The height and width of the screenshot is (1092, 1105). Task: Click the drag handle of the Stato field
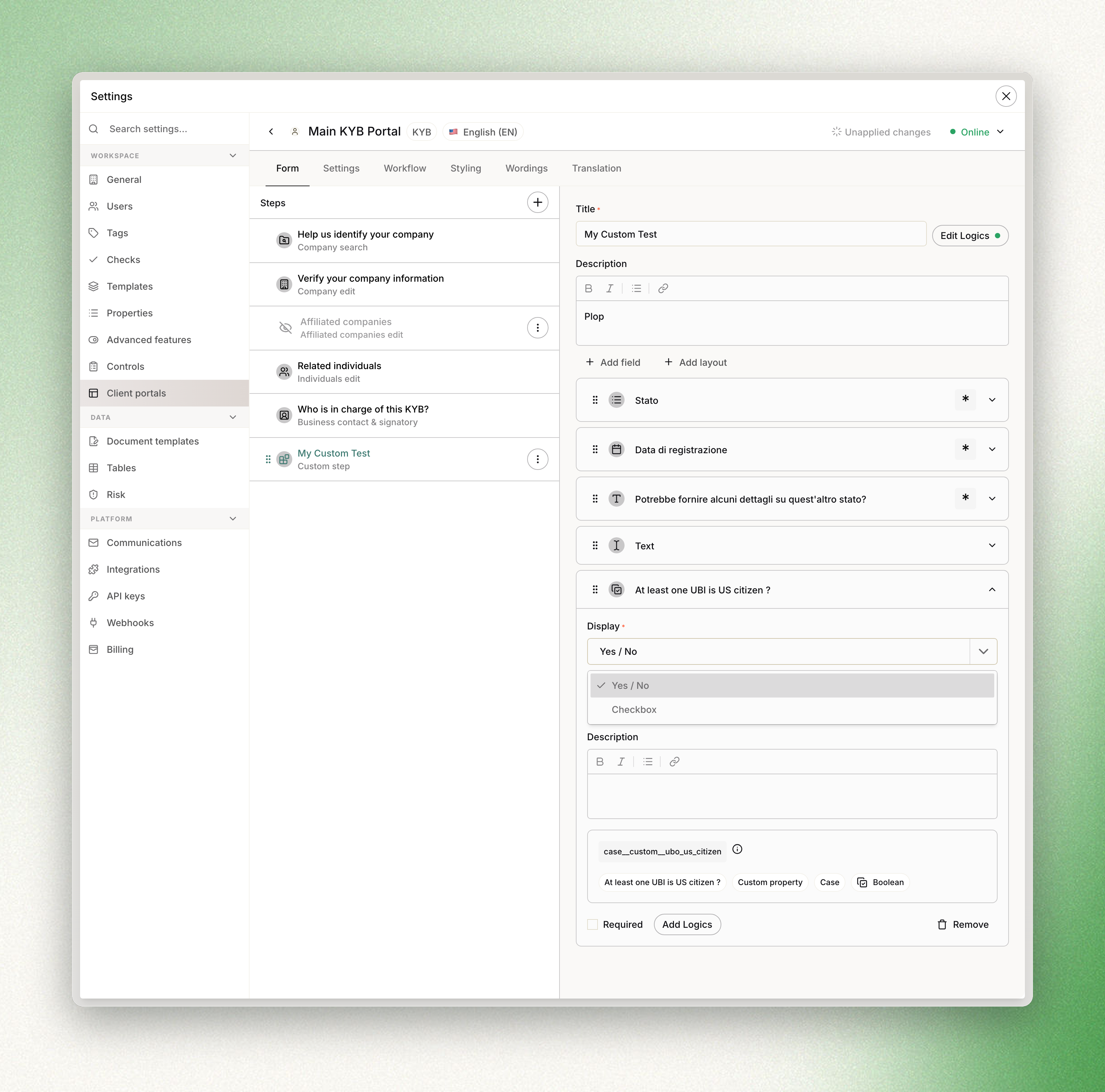pos(595,400)
